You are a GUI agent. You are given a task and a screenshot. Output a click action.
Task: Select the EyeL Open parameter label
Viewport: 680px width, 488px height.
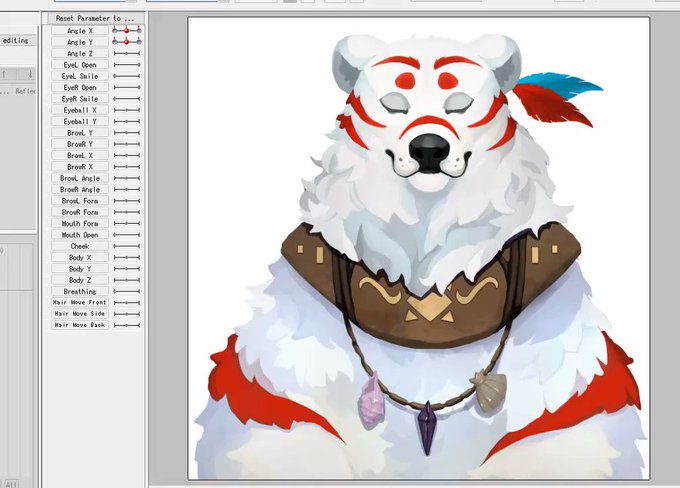pos(80,65)
